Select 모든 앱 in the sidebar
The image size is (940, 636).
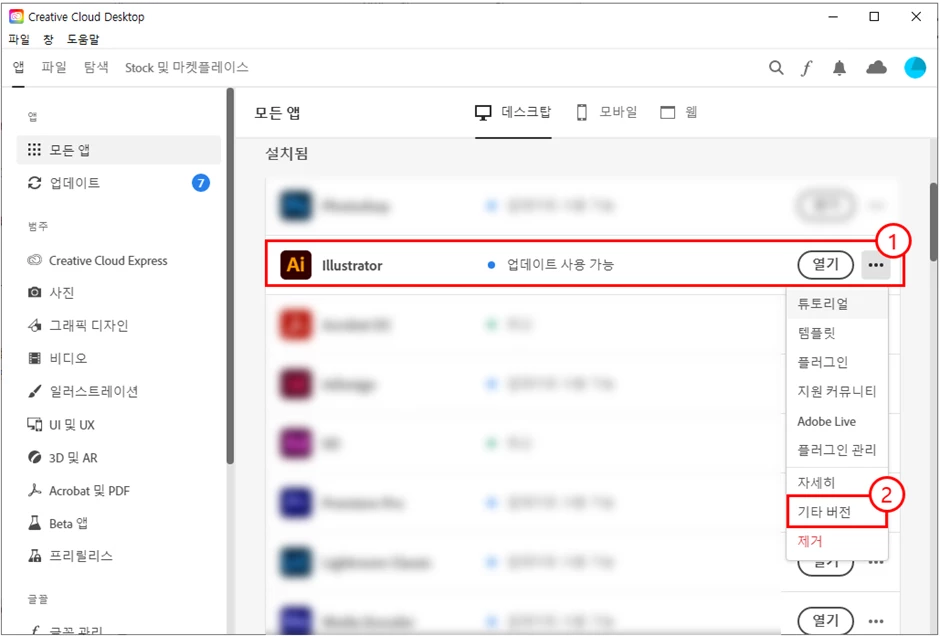point(119,150)
